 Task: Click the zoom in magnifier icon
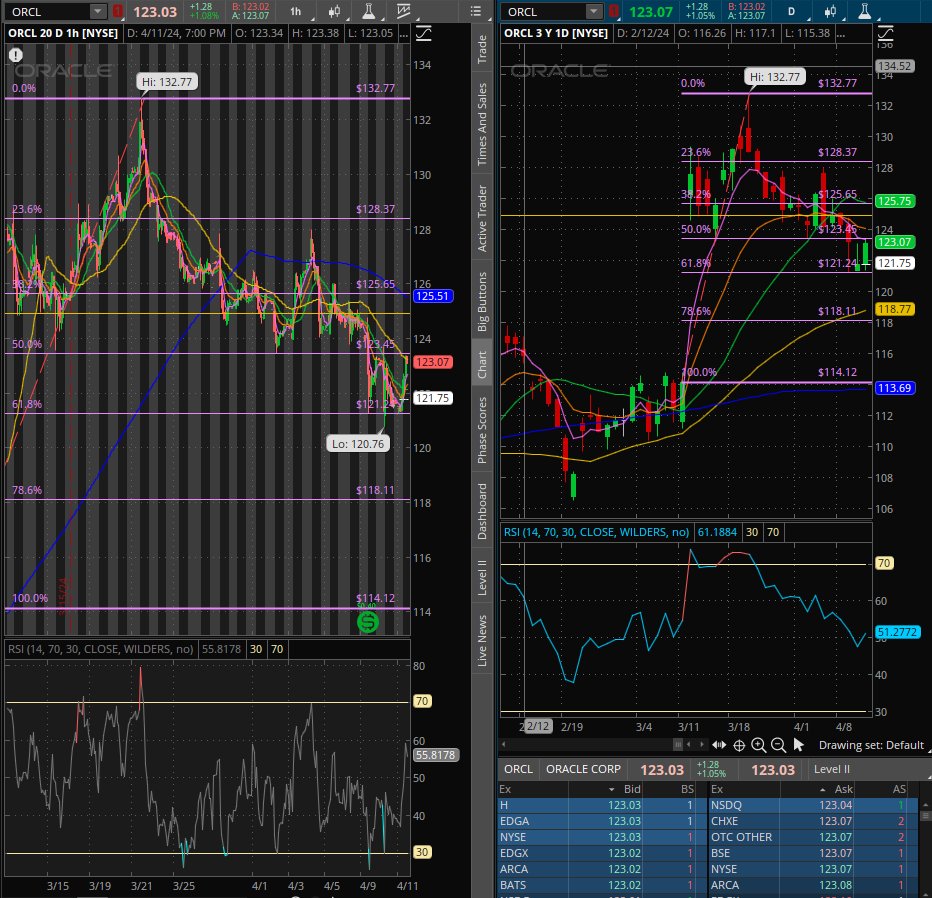pos(758,745)
